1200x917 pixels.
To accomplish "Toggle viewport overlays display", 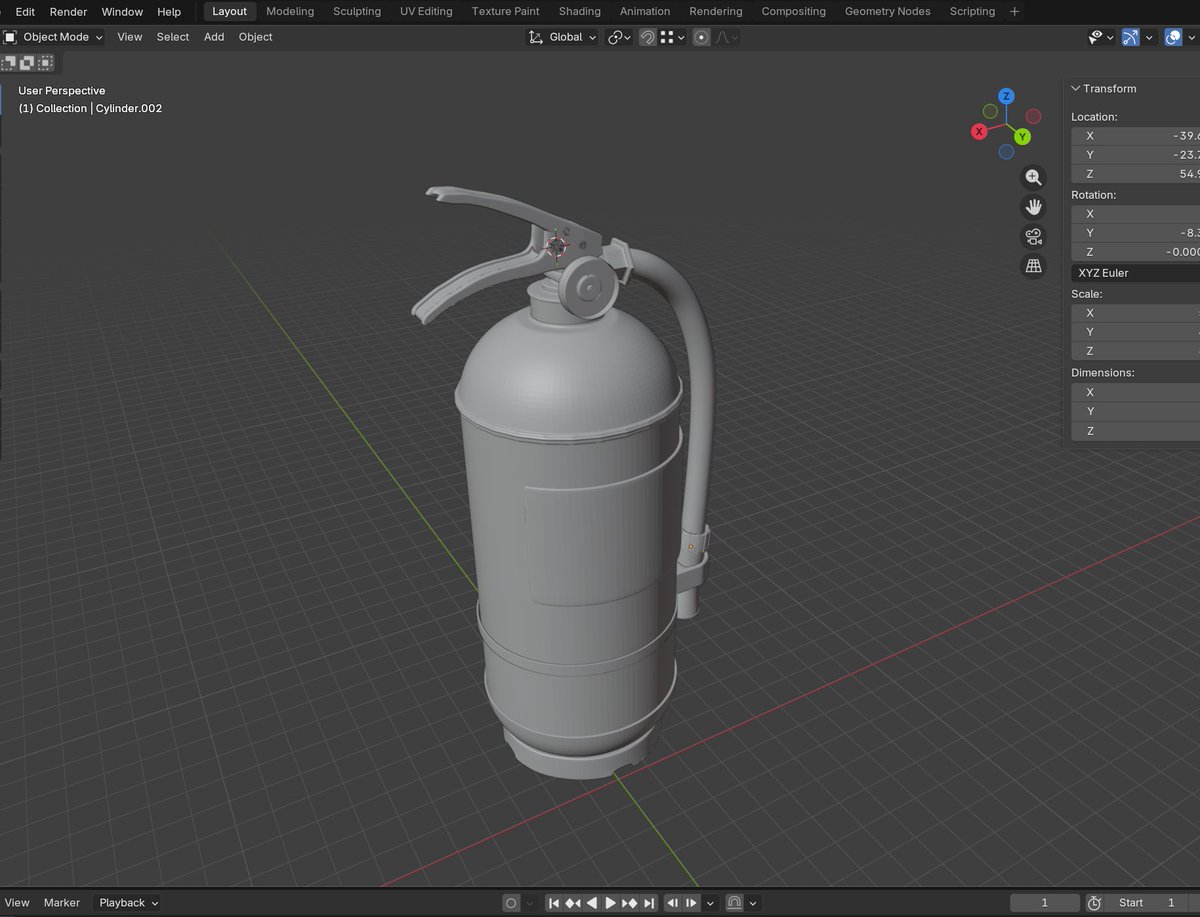I will tap(1174, 37).
